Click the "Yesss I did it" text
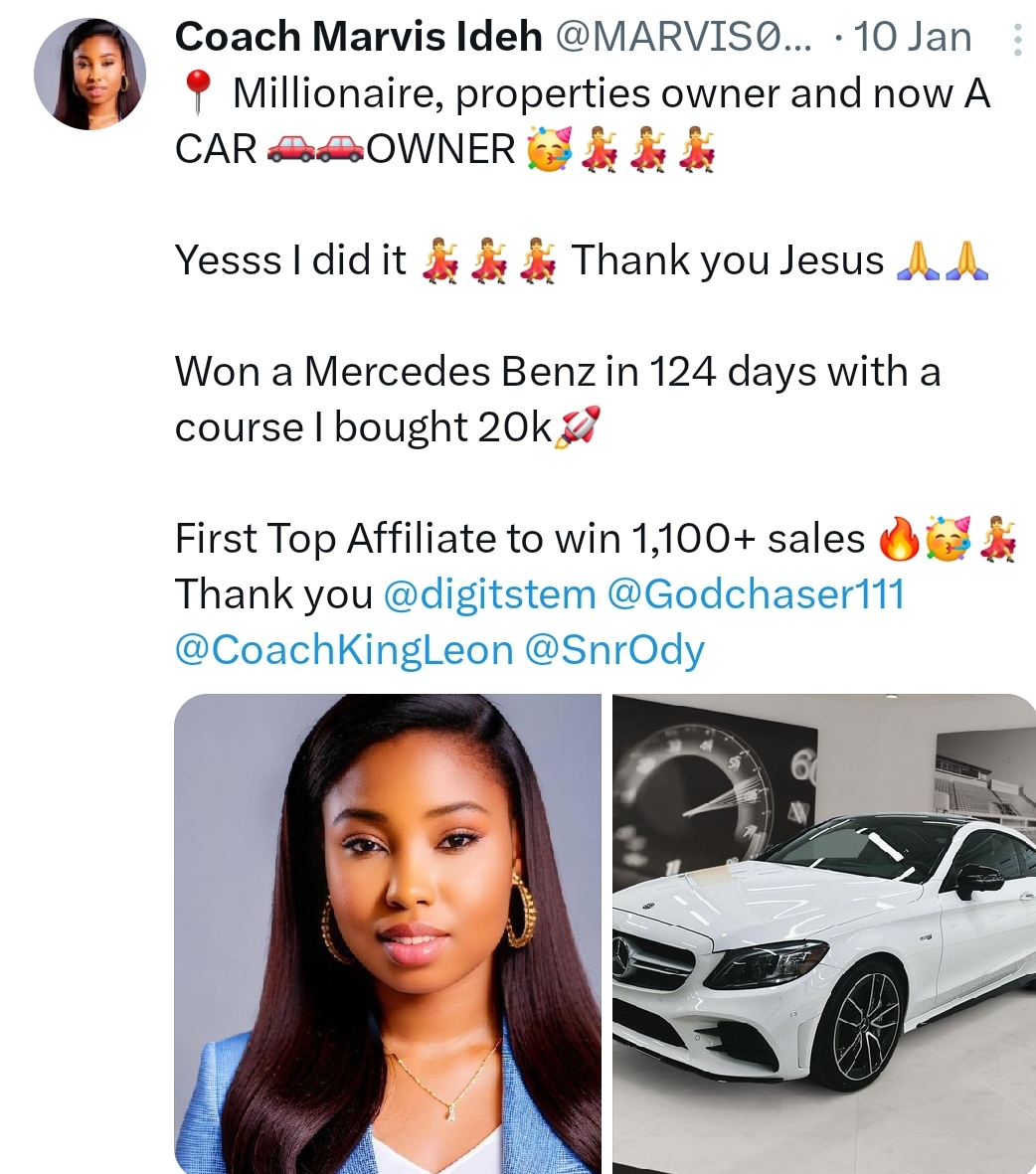The image size is (1036, 1174). (x=290, y=260)
